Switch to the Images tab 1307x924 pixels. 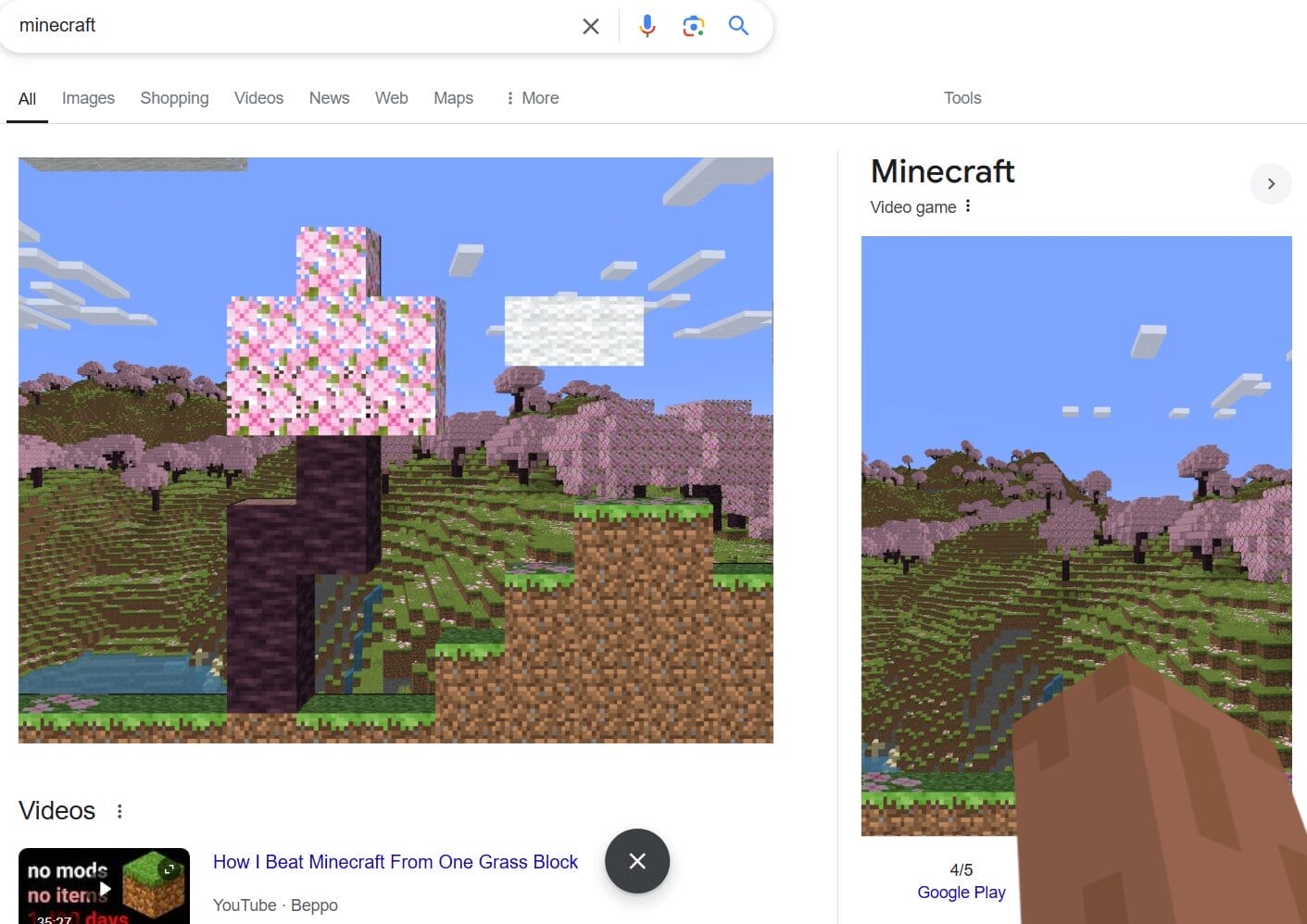88,97
